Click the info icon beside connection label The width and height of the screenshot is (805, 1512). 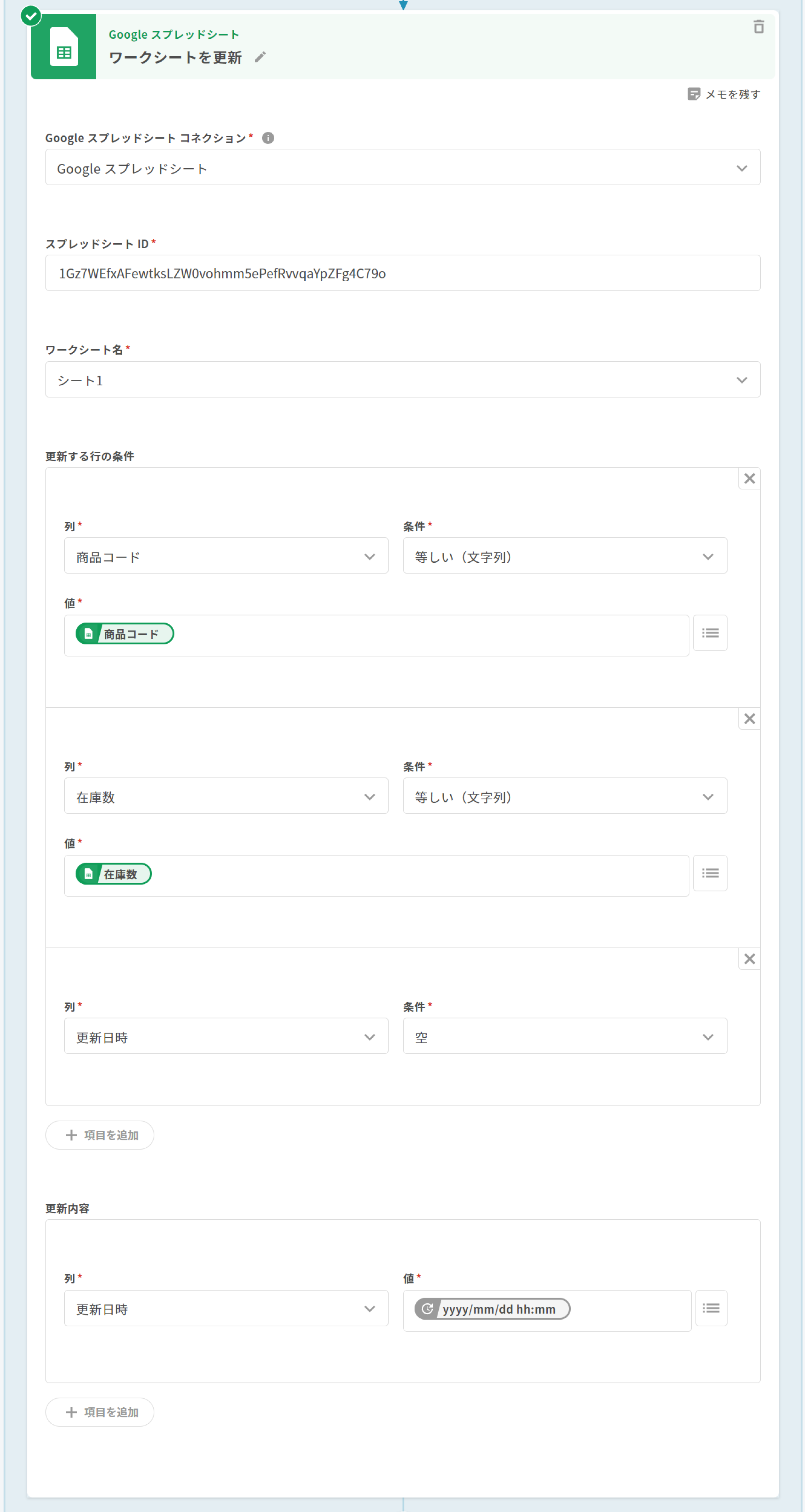click(x=268, y=138)
